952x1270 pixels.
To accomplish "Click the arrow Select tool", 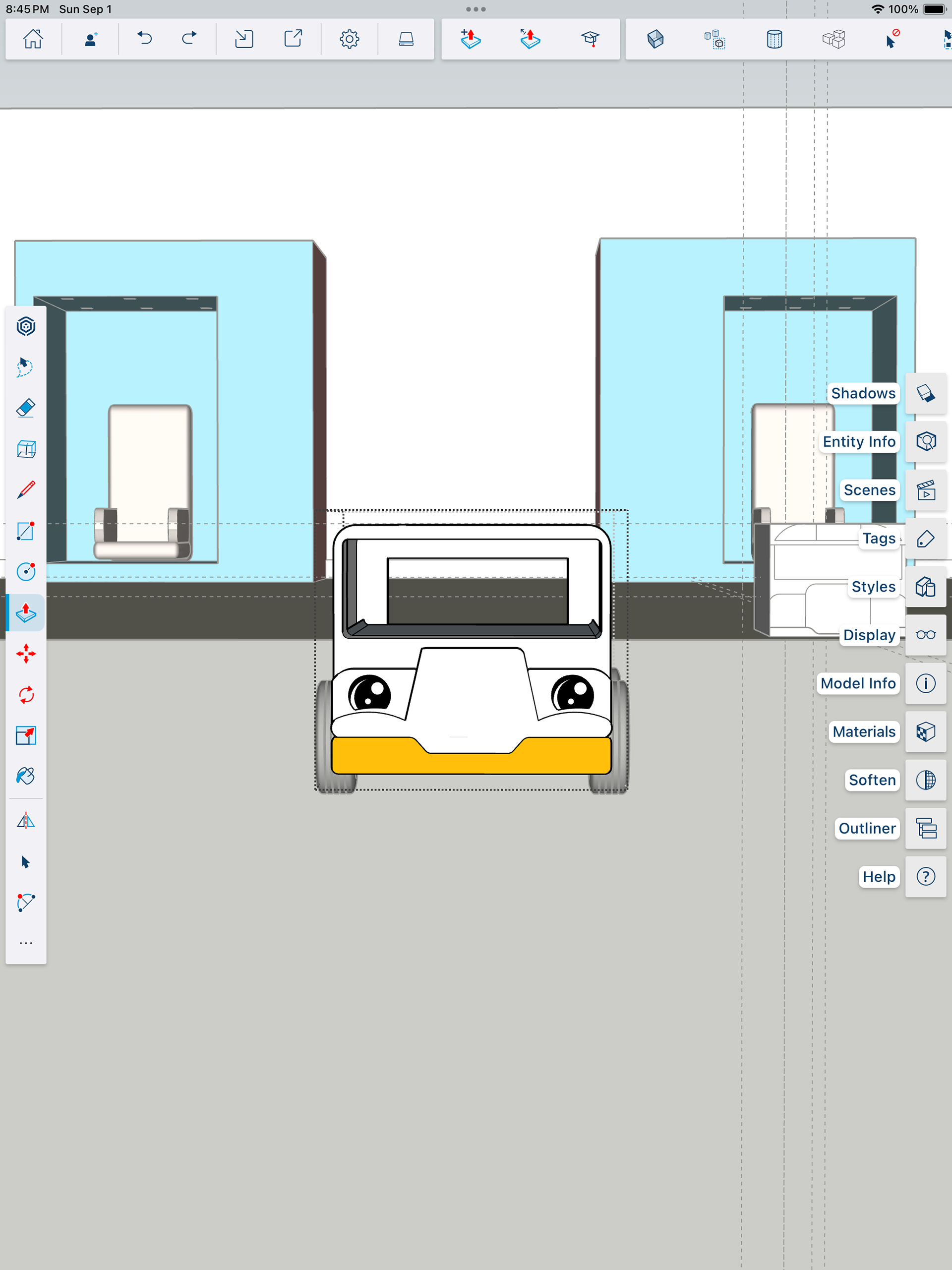I will [x=26, y=862].
